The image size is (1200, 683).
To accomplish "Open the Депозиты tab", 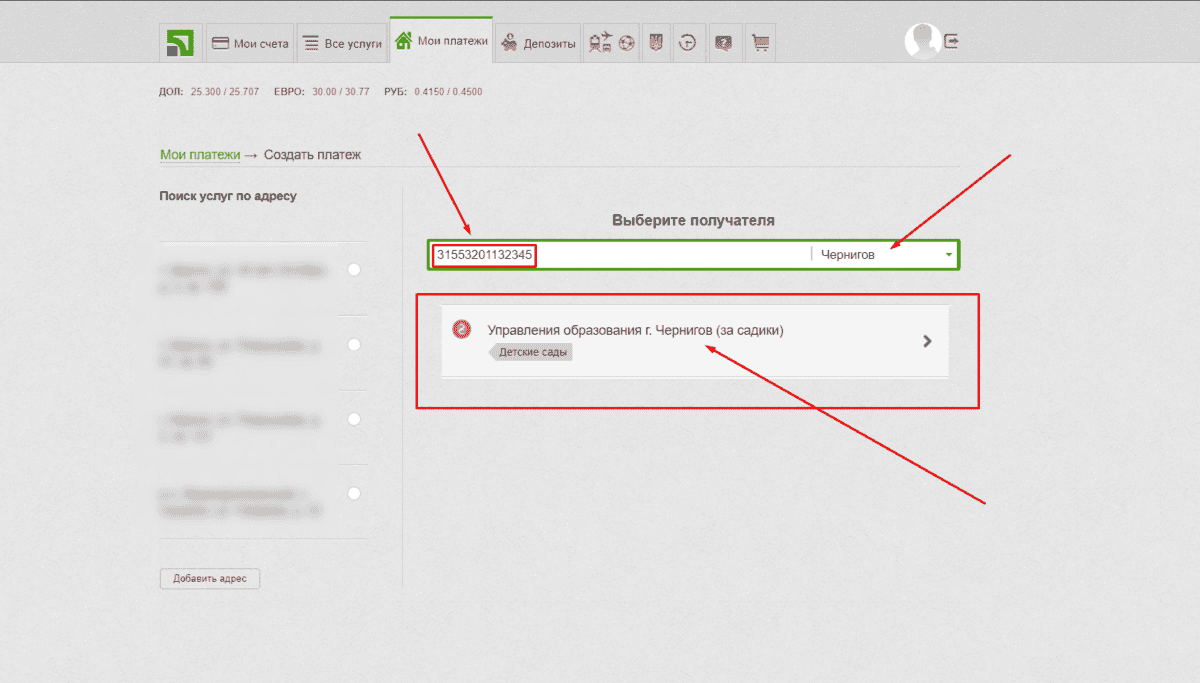I will coord(539,43).
